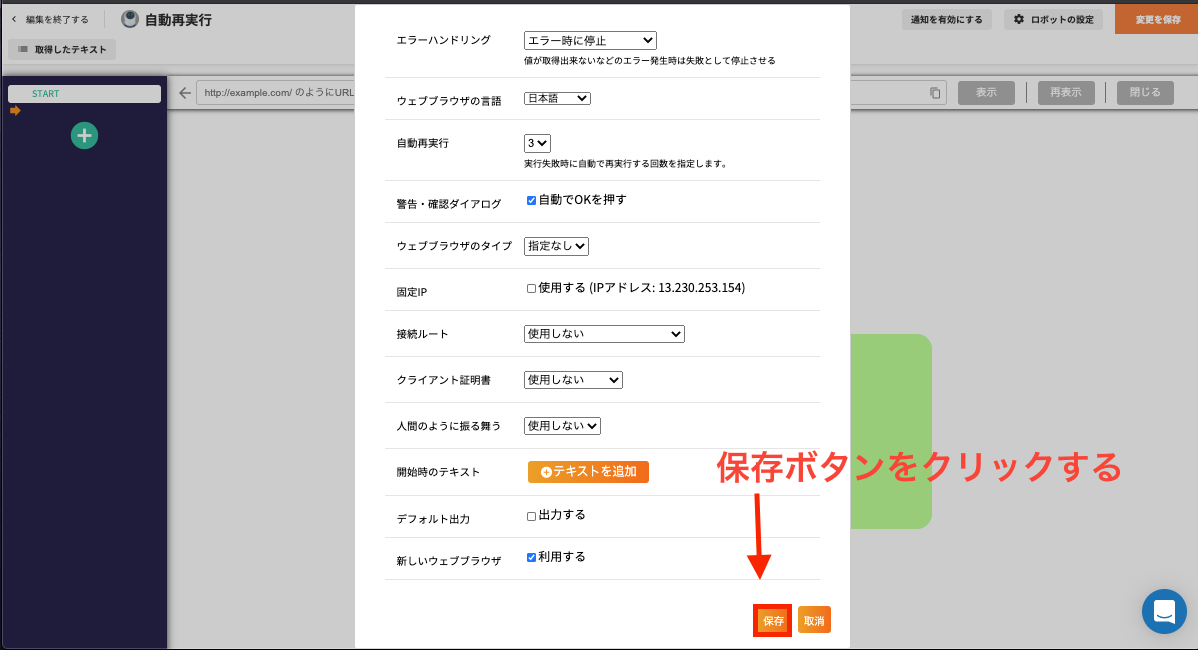Click テキストを追加 button

click(588, 472)
